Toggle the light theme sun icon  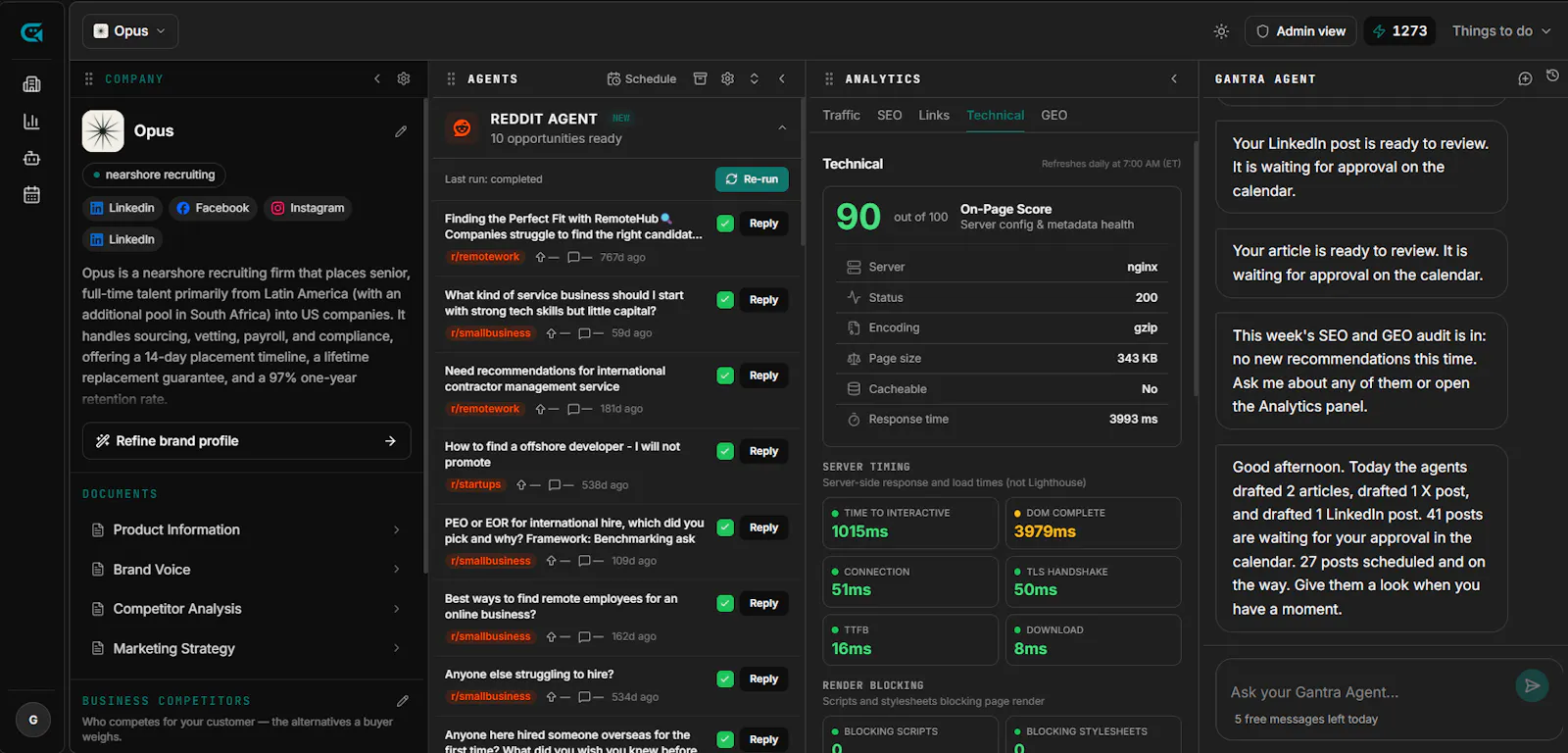[1221, 31]
